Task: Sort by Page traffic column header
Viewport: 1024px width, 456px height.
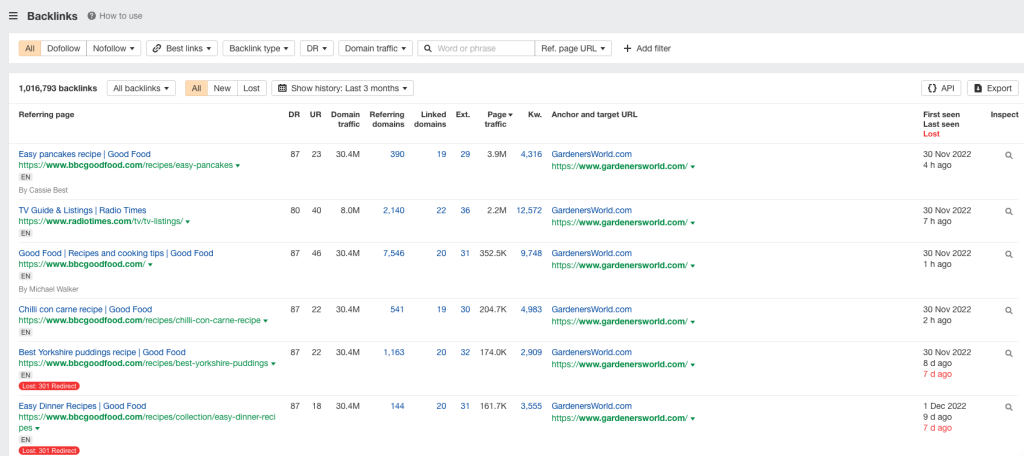Action: pos(497,120)
